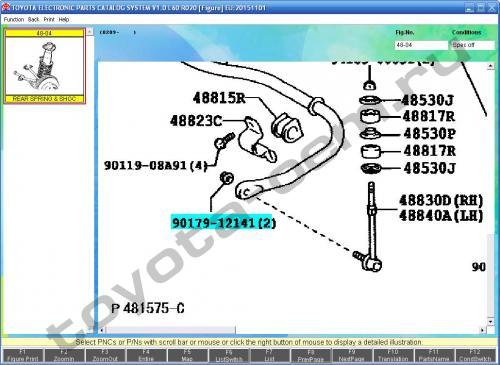500x365 pixels.
Task: Click the Fig.No. field showing 48-04
Action: 421,45
